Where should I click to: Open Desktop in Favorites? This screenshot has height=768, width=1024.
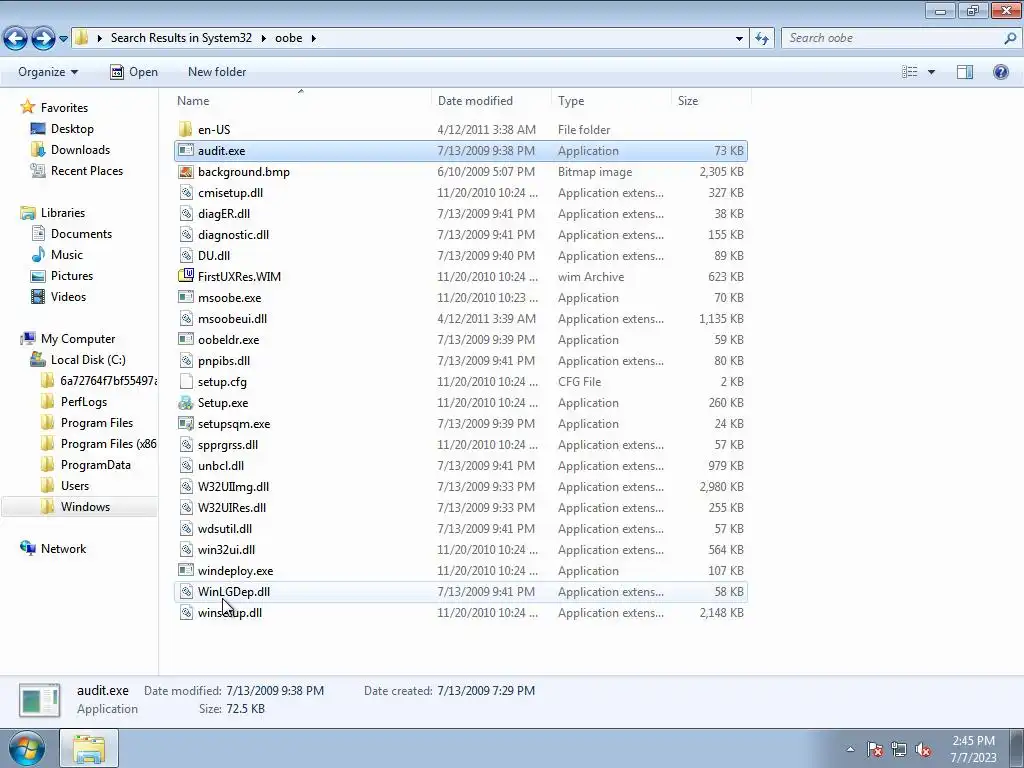click(x=72, y=129)
